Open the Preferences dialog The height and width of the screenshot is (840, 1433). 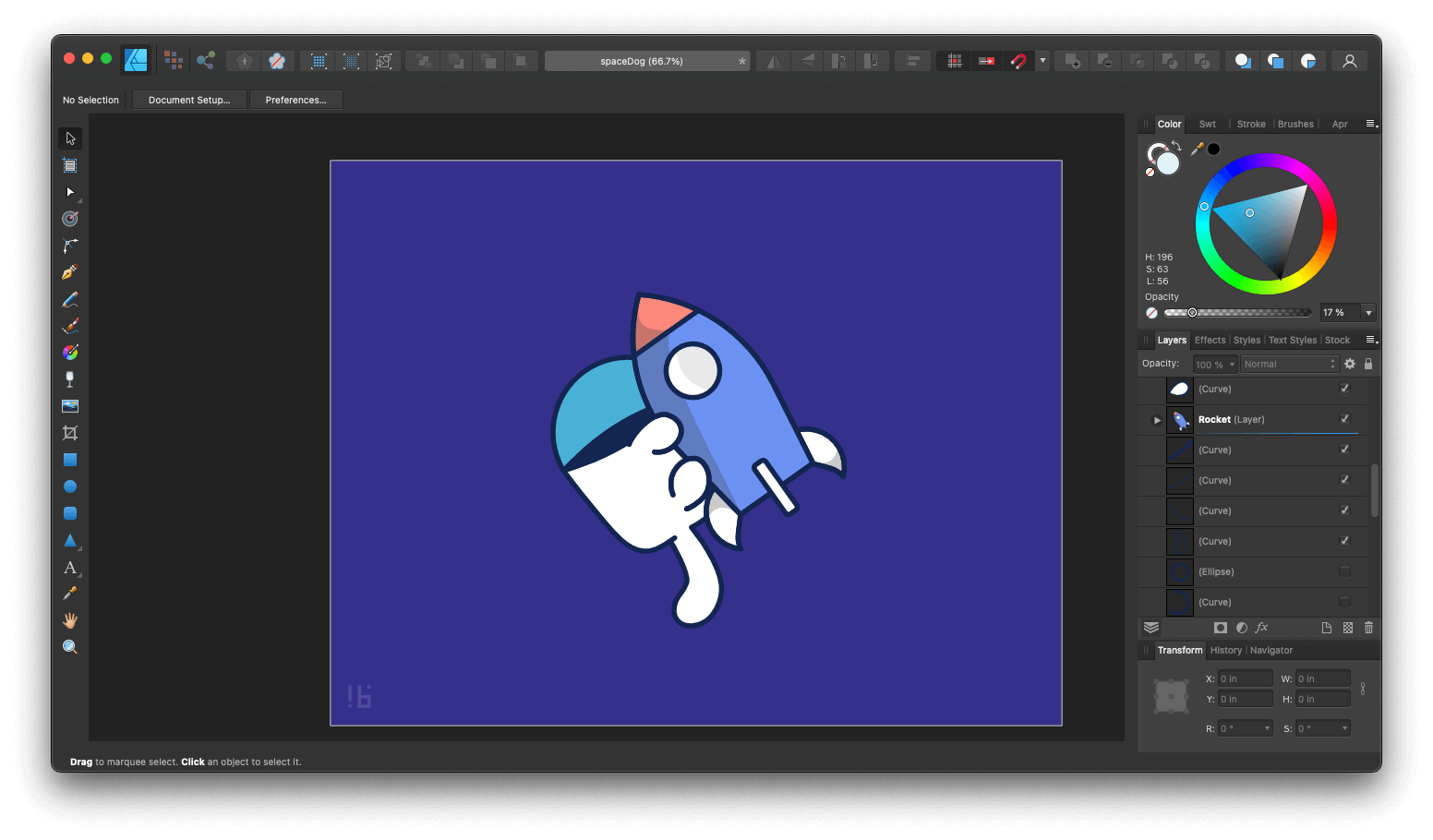coord(295,100)
